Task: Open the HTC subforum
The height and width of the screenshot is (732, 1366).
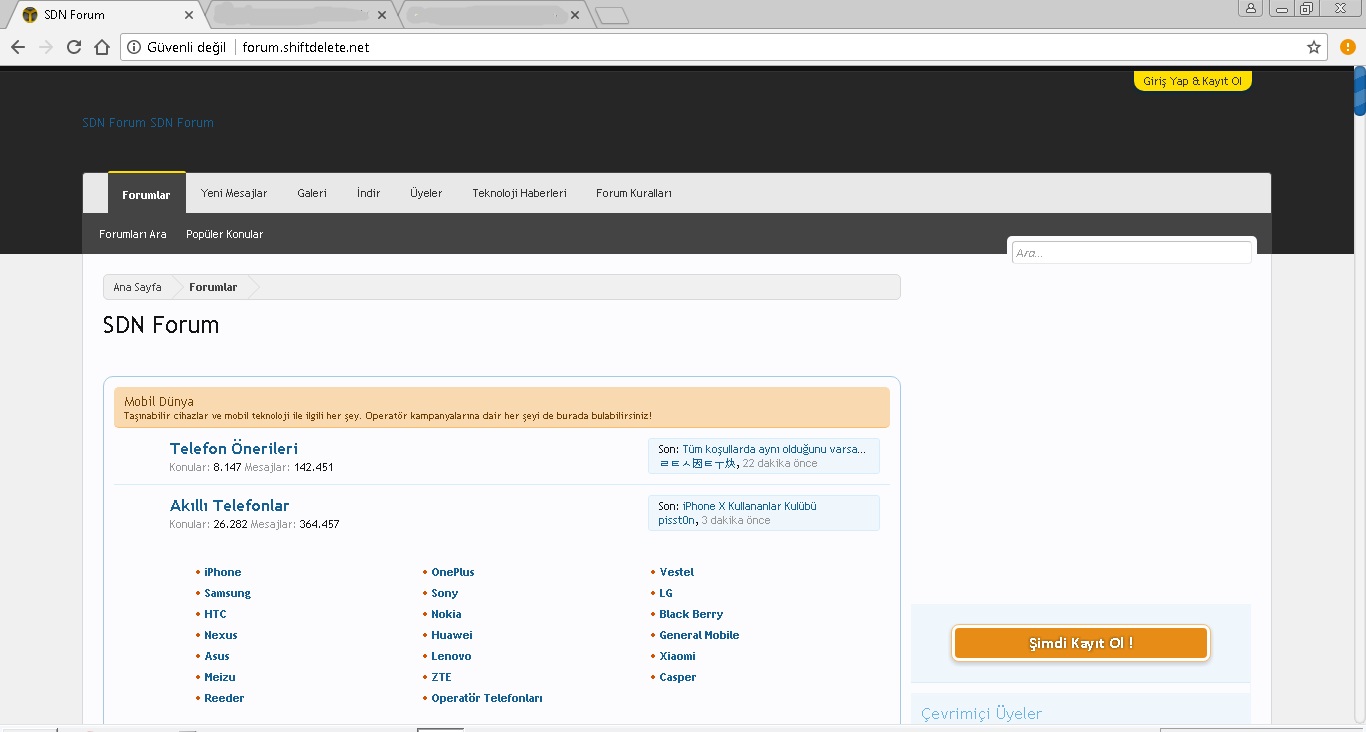Action: coord(215,614)
